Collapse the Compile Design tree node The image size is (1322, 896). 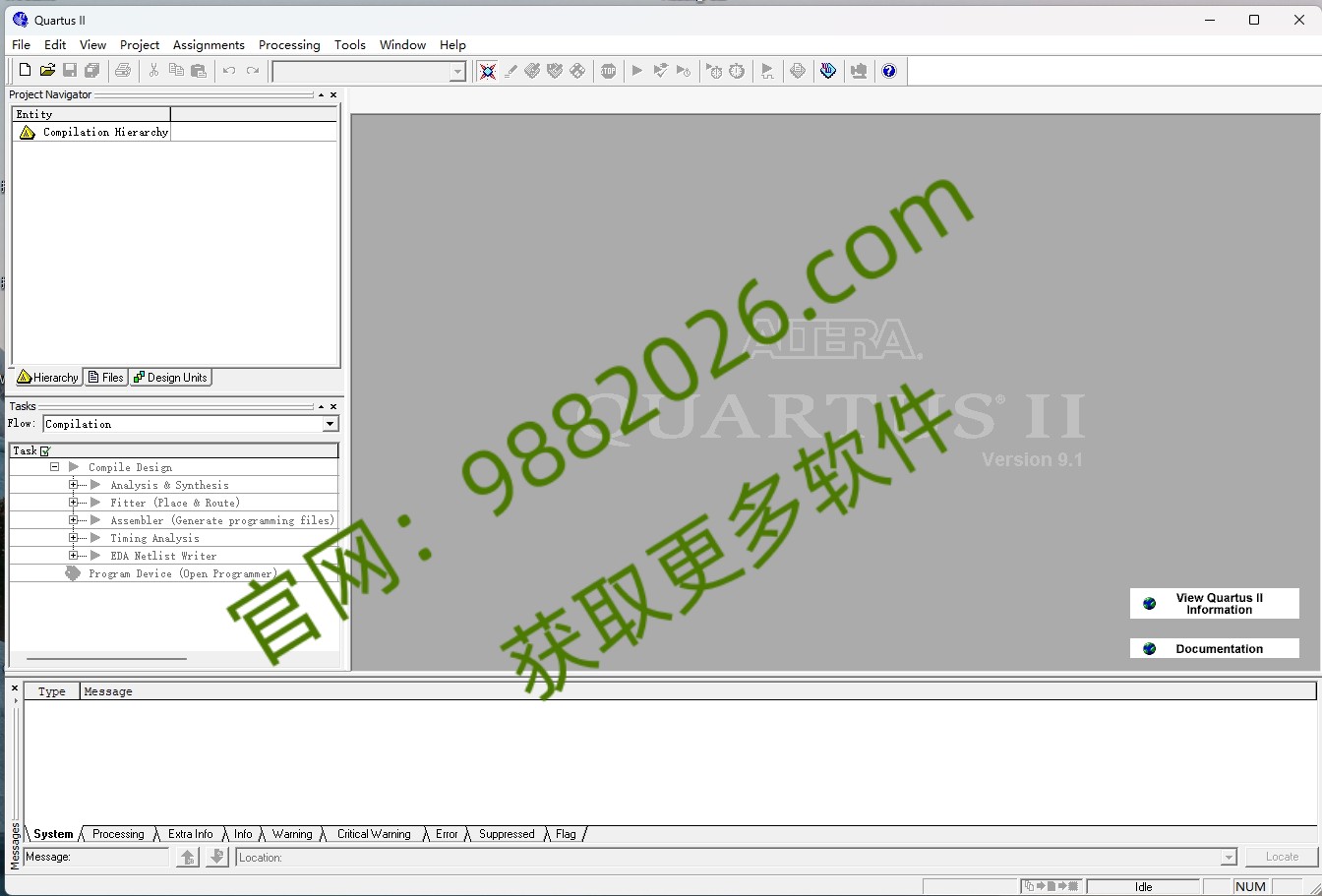pos(55,467)
